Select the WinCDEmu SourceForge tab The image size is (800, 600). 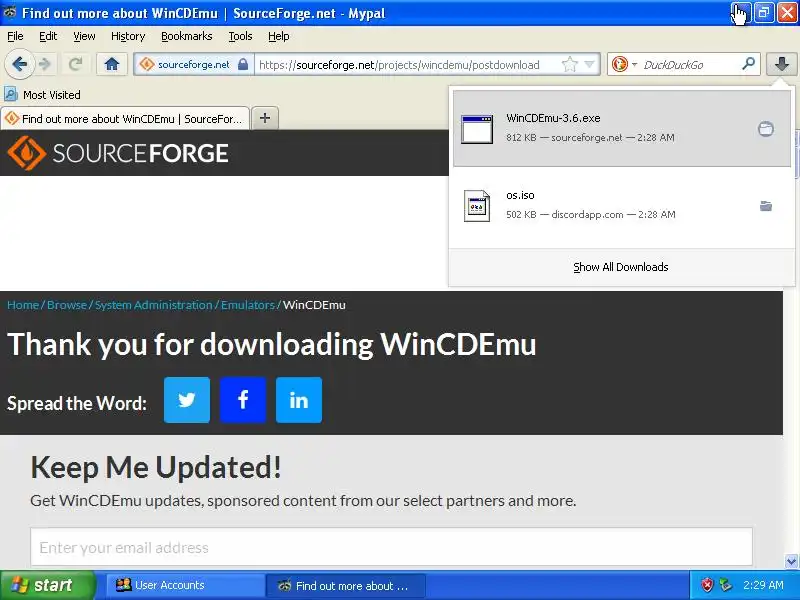[x=126, y=119]
